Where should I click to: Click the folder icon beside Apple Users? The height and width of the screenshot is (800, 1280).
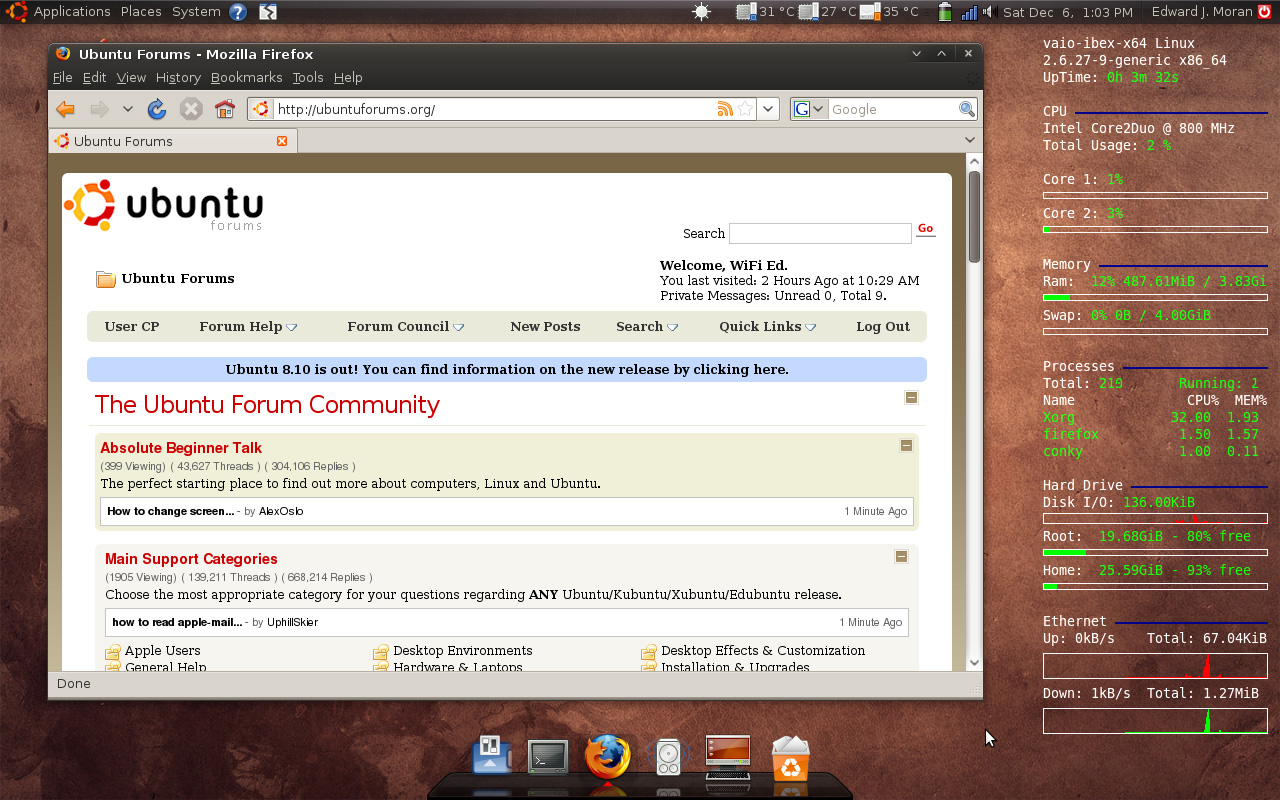pyautogui.click(x=113, y=652)
